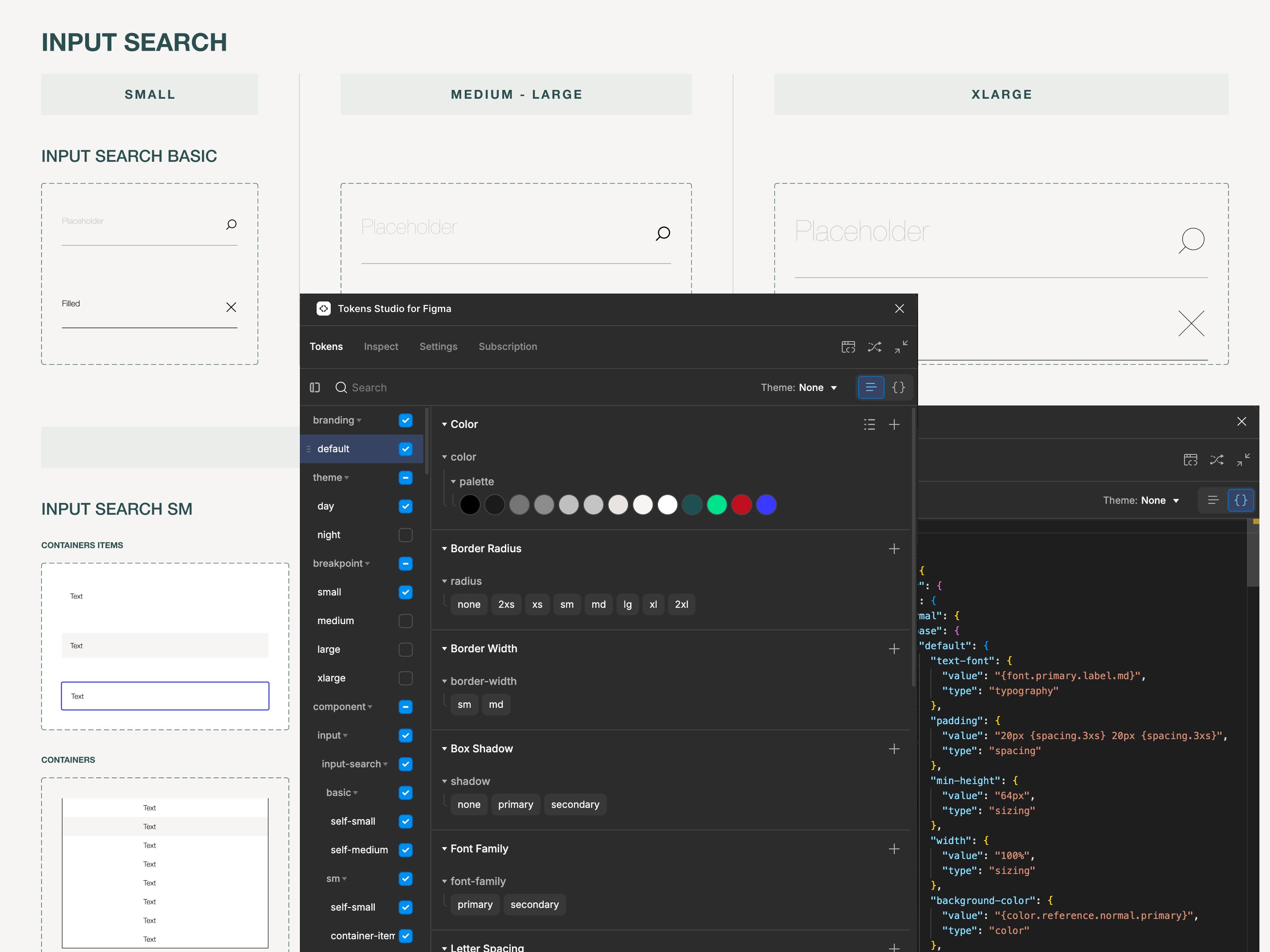Image resolution: width=1270 pixels, height=952 pixels.
Task: Select the black palette swatch
Action: point(470,505)
